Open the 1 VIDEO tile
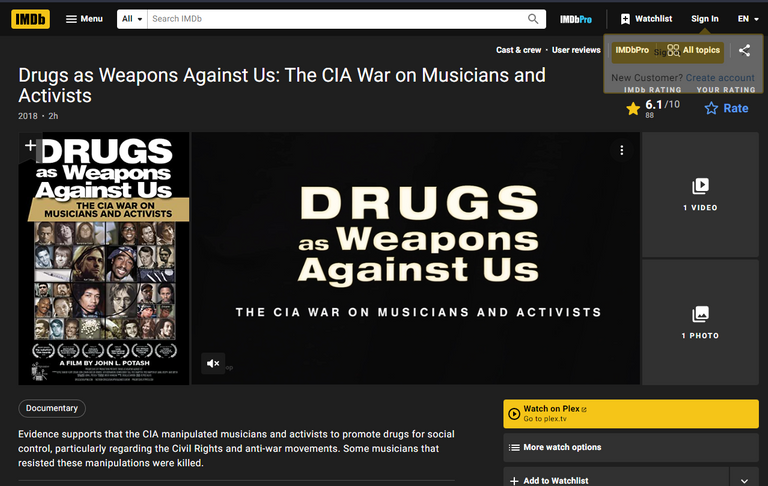The image size is (768, 486). pos(700,194)
